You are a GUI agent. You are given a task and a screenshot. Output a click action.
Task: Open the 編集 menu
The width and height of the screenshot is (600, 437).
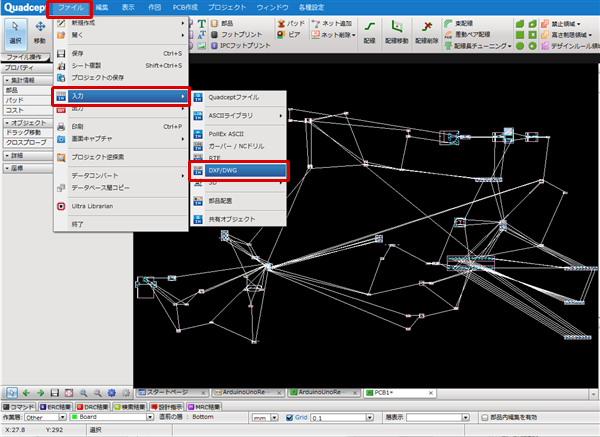pyautogui.click(x=102, y=8)
